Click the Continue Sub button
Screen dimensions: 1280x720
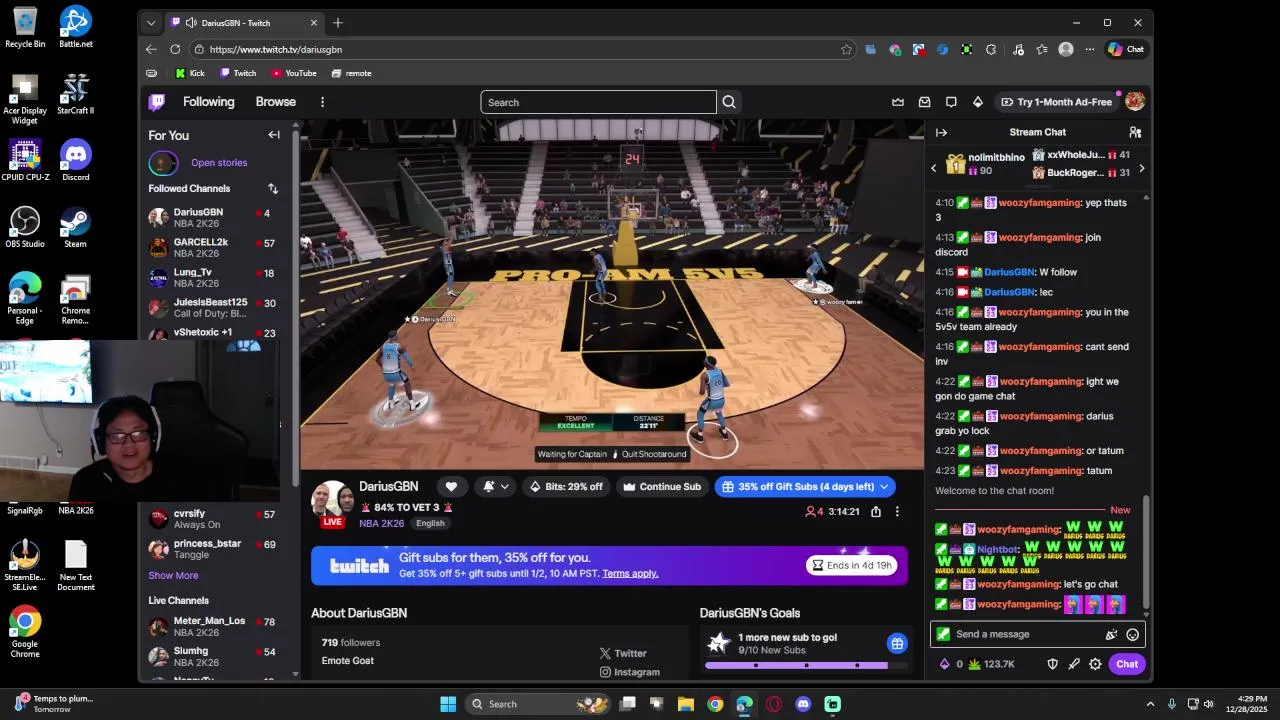click(x=662, y=487)
